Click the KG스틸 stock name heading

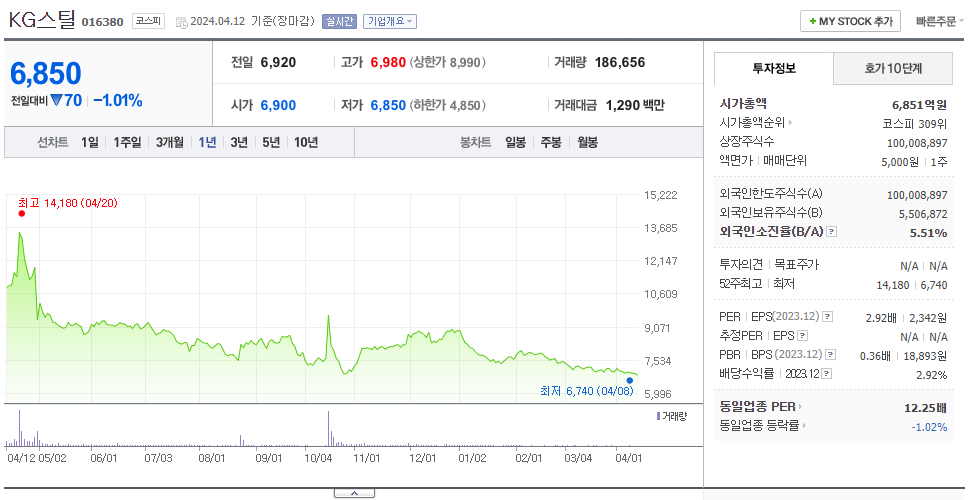pyautogui.click(x=41, y=20)
